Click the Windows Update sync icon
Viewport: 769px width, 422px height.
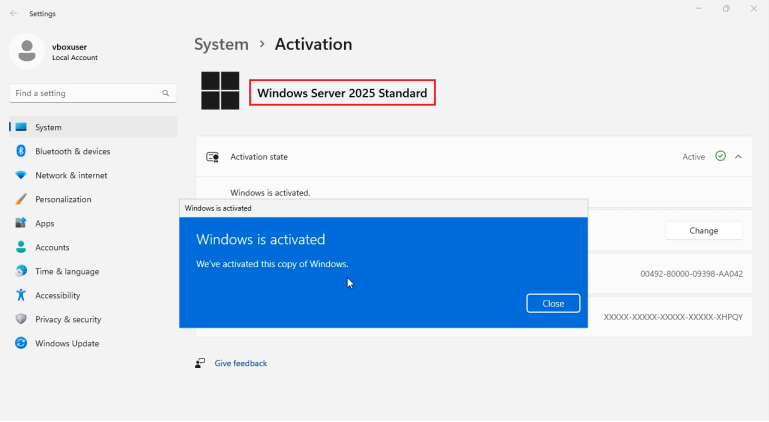[20, 343]
